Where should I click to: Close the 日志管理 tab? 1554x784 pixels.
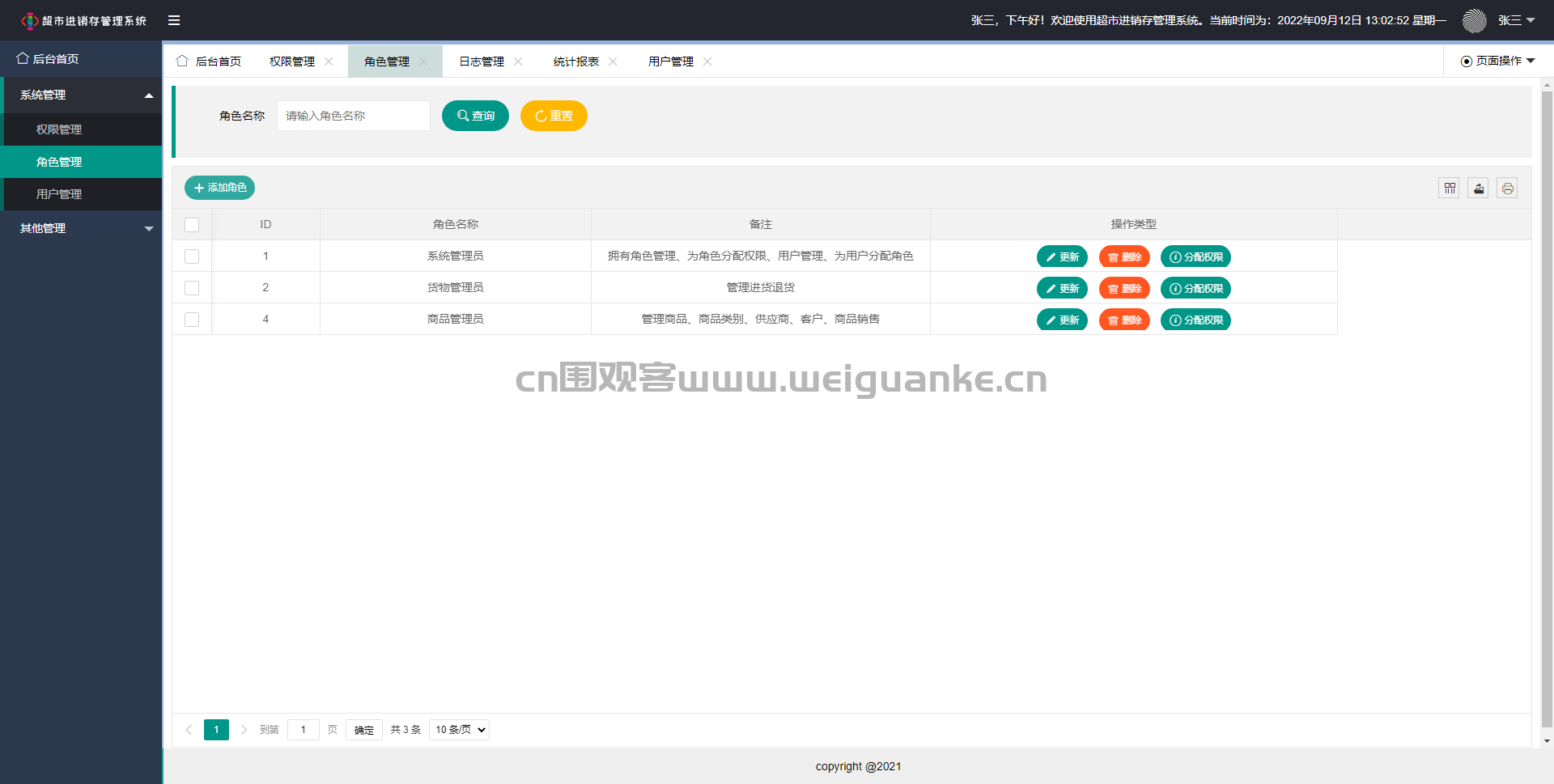[x=518, y=61]
